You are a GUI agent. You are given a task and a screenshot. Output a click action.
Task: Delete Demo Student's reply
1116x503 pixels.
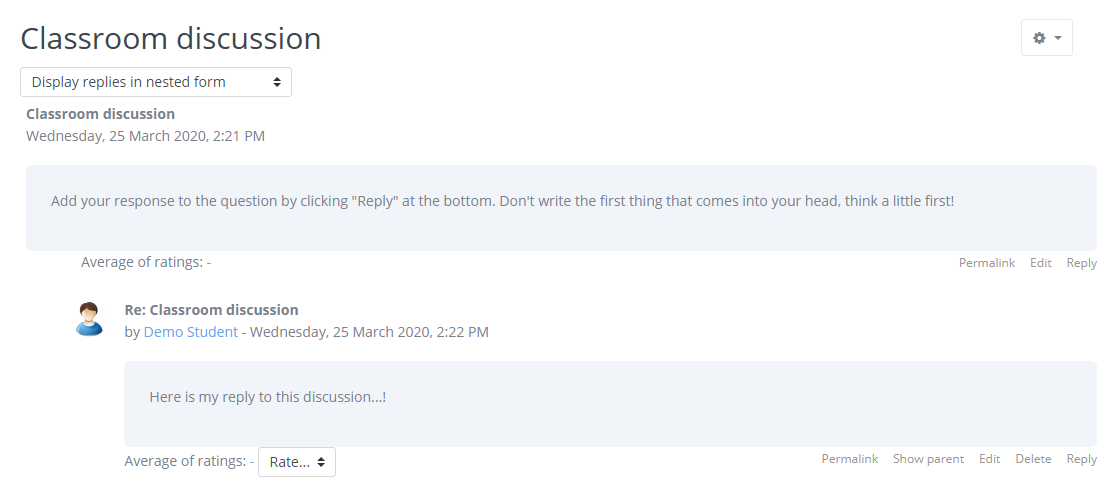pos(1033,459)
